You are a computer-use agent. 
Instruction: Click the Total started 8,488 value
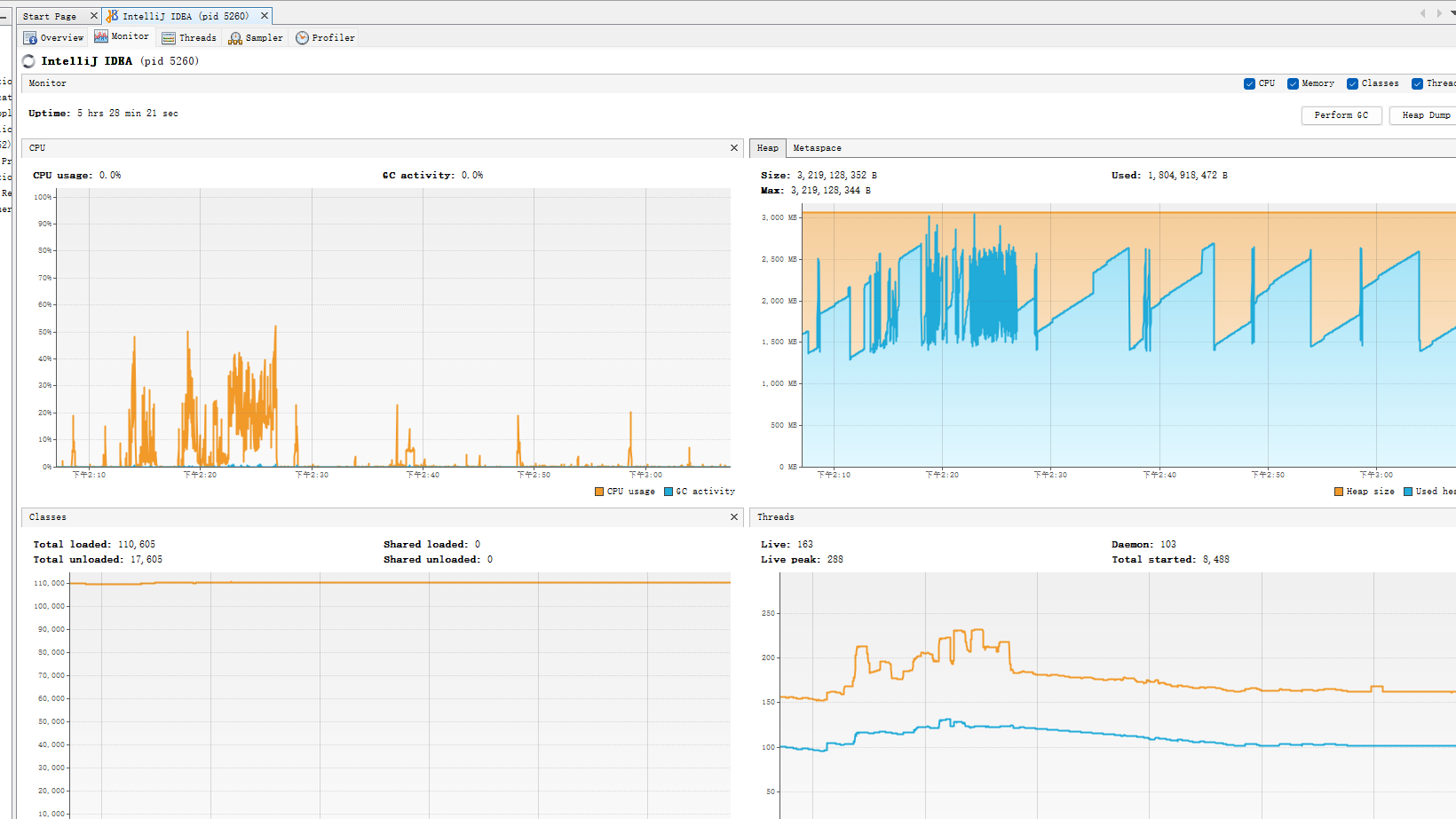[1216, 560]
